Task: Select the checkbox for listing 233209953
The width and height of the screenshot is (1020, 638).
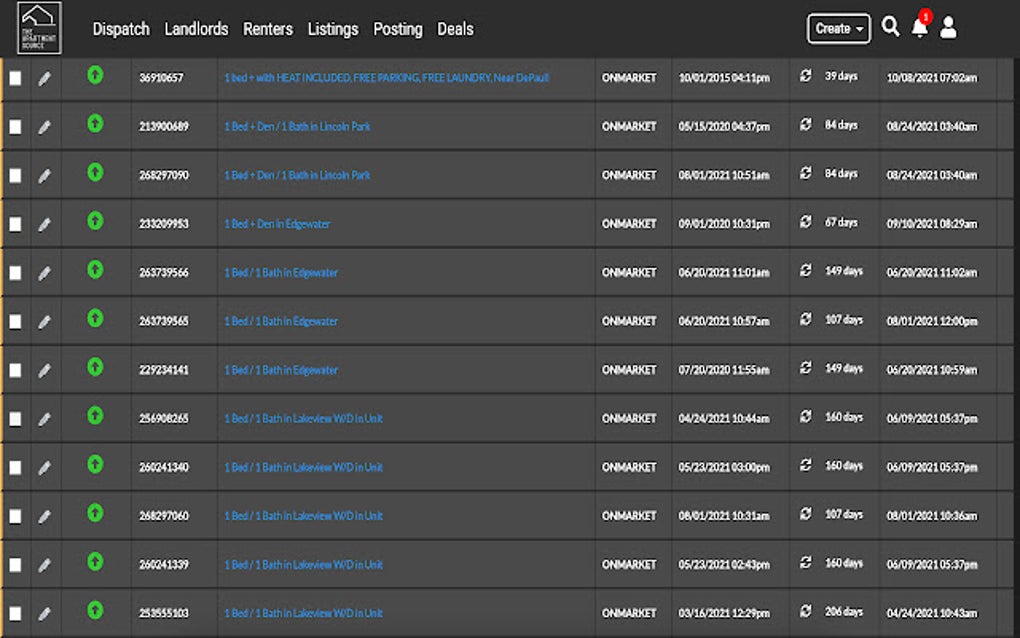Action: click(x=15, y=223)
